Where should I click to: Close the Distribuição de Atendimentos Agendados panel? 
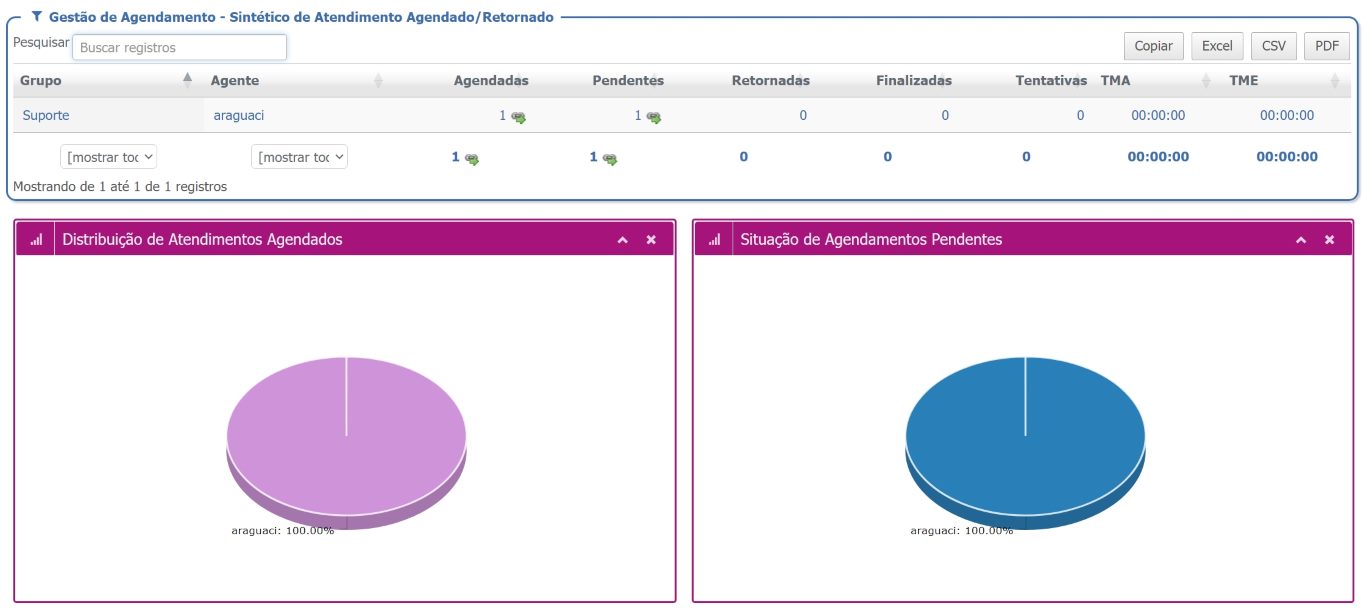coord(651,240)
